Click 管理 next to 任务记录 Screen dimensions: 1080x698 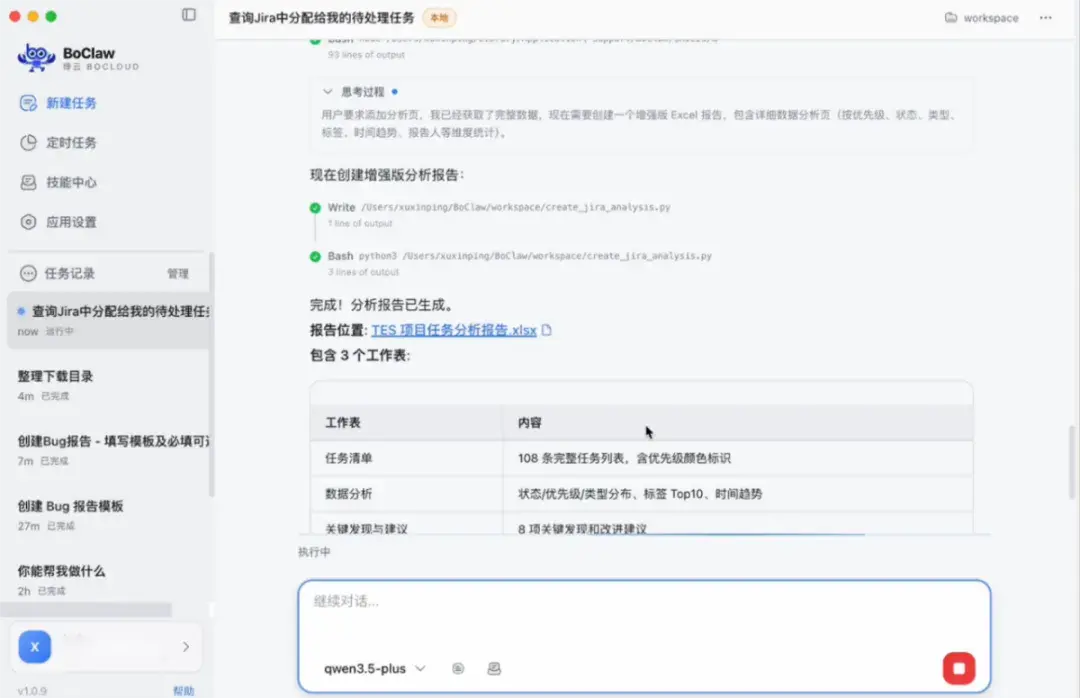178,274
